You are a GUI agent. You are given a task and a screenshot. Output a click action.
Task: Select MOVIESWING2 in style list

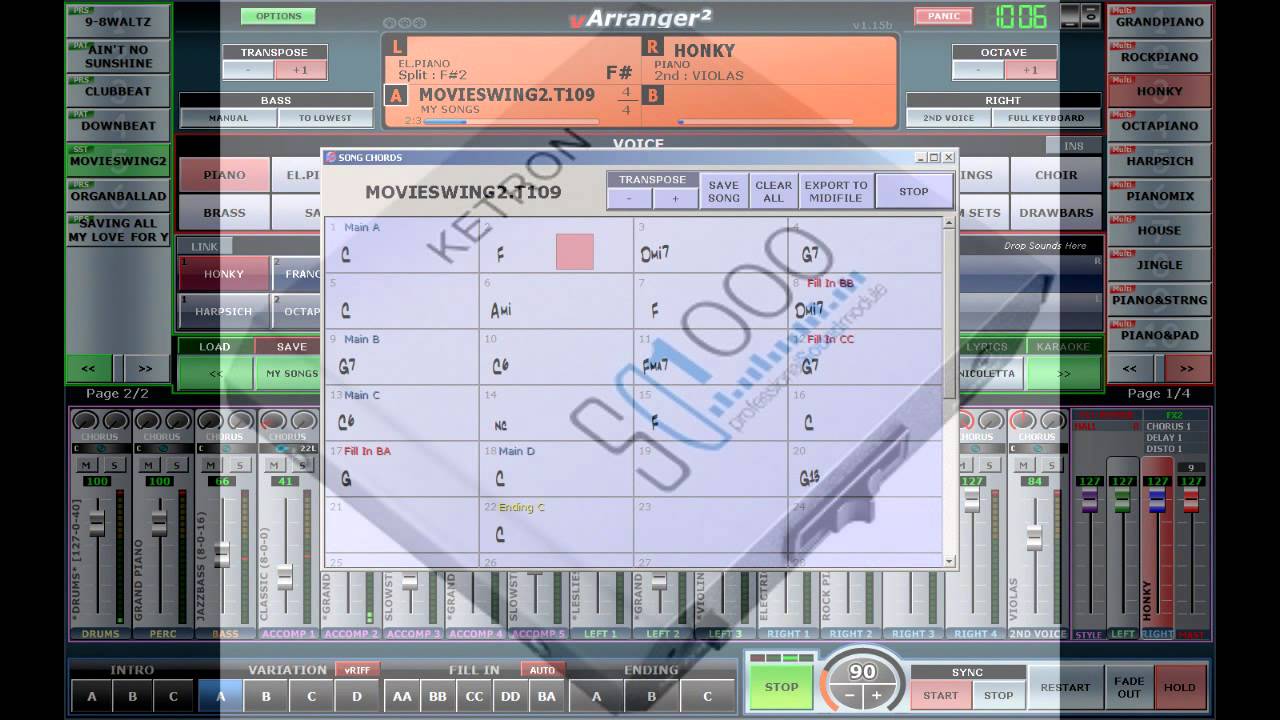click(118, 161)
